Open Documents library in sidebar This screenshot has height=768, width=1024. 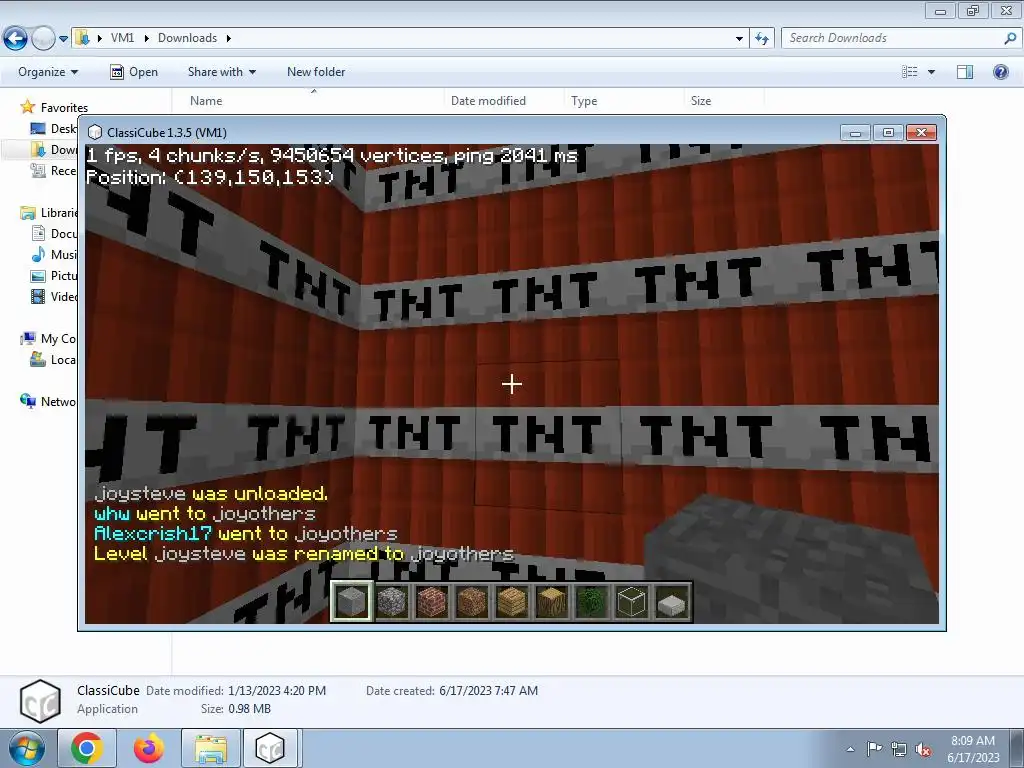tap(54, 234)
